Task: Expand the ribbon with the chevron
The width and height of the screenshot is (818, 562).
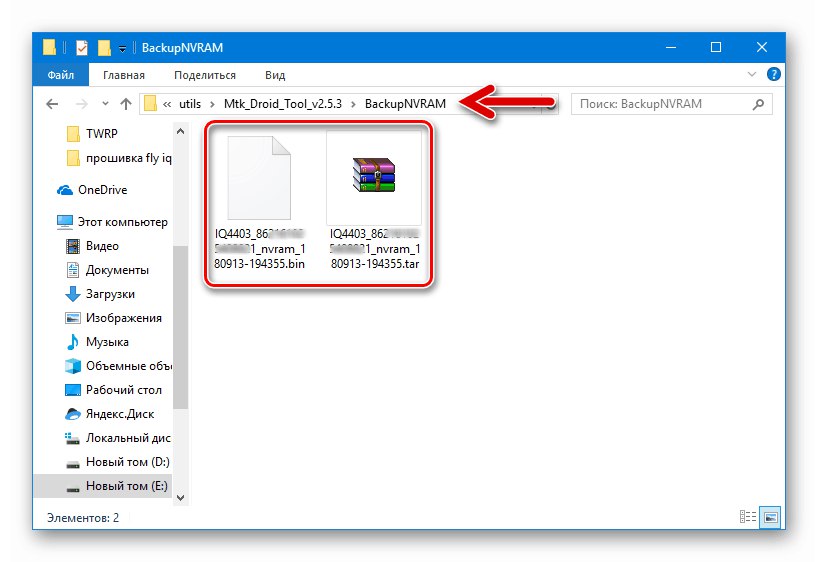Action: 752,74
